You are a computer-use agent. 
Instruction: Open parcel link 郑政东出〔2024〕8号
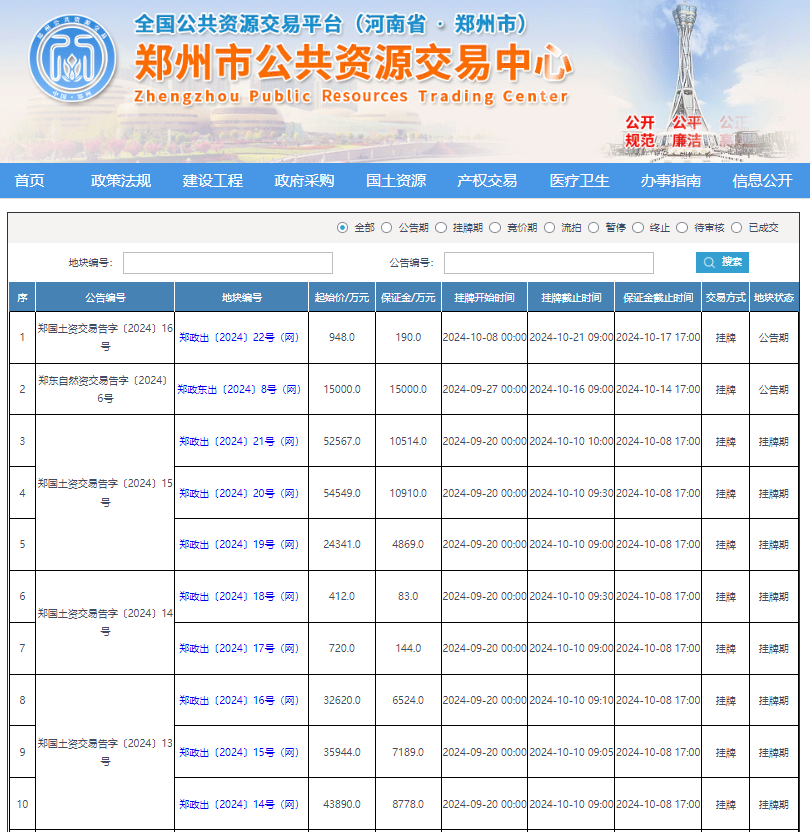(x=239, y=390)
